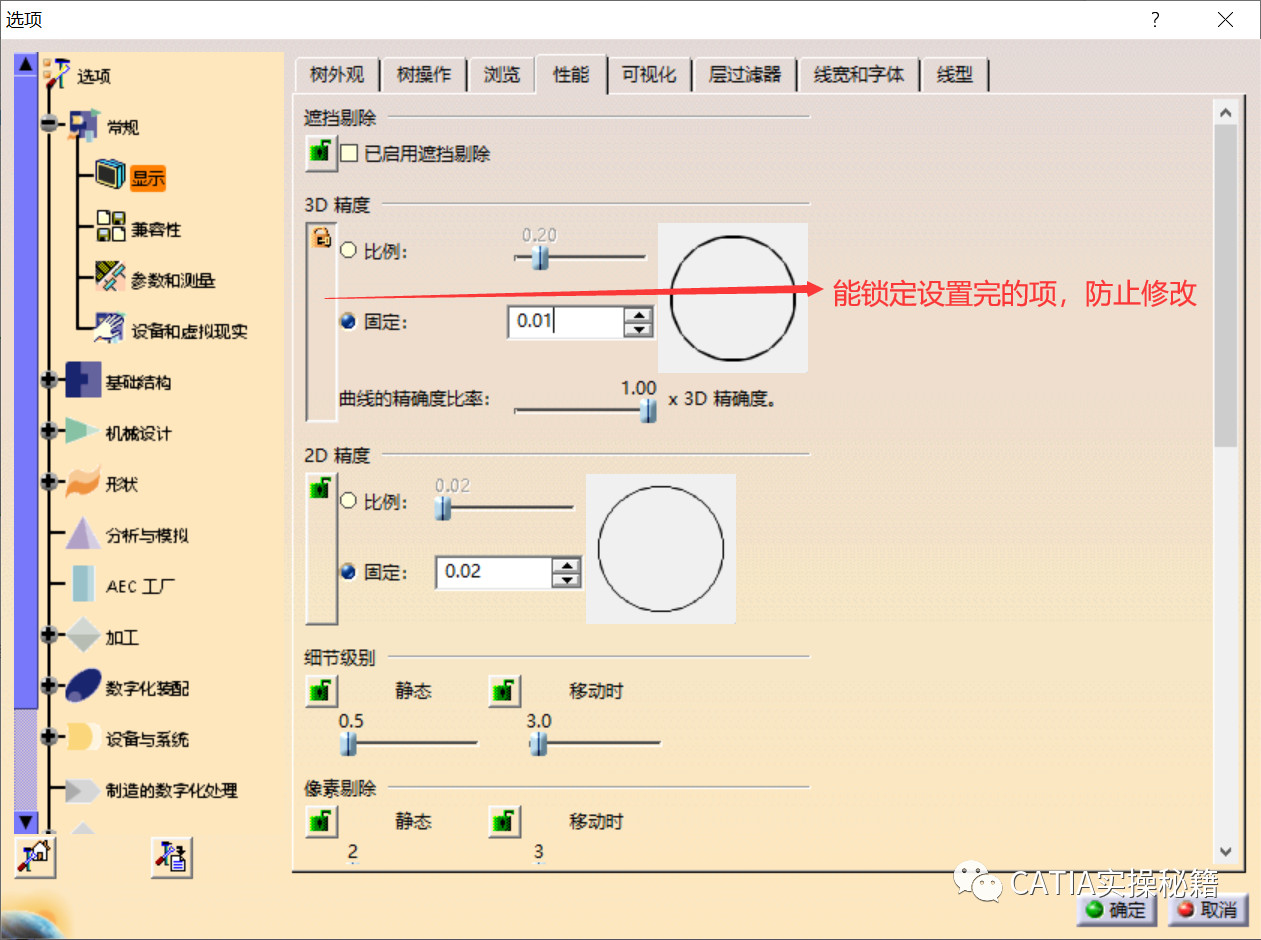
Task: Click the up stepper arrow beside 0.01 field
Action: 640,314
